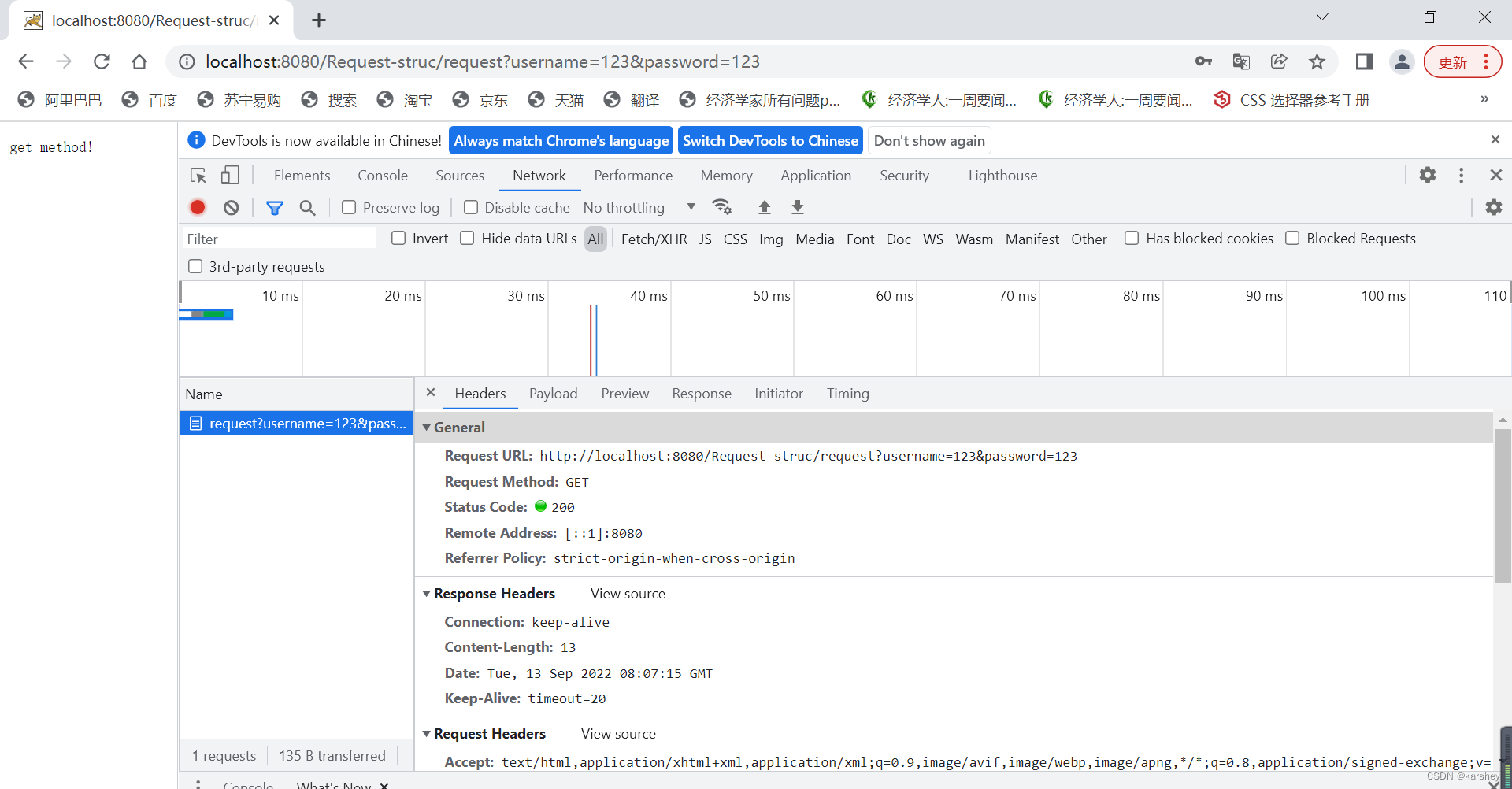The height and width of the screenshot is (789, 1512).
Task: Open the saved passwords key icon
Action: coord(1203,61)
